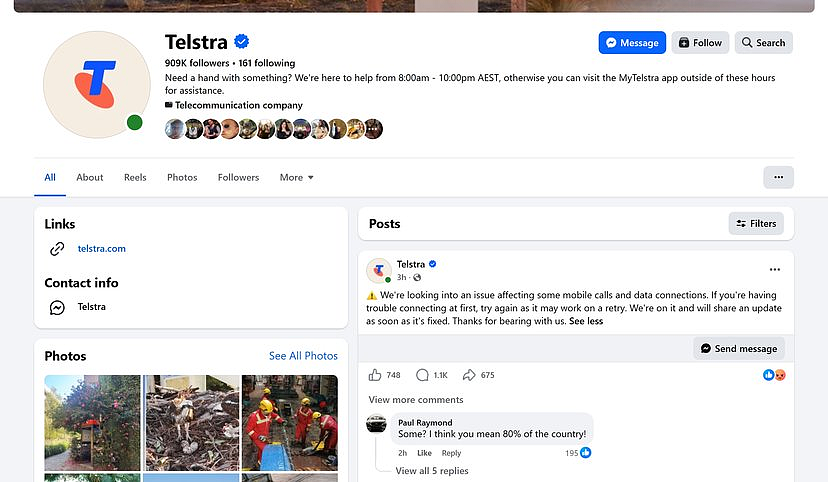The width and height of the screenshot is (828, 482).
Task: Open the rescue workers photo thumbnail
Action: [289, 423]
